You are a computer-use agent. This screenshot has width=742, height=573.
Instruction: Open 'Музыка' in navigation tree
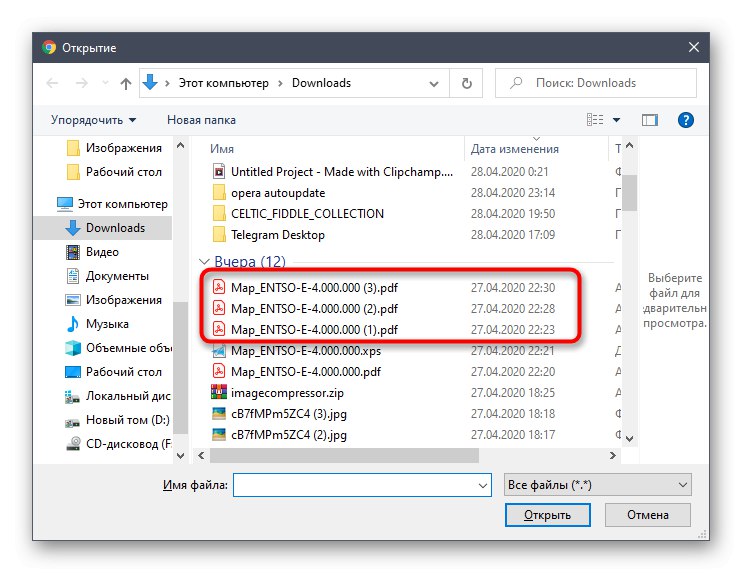(x=97, y=324)
